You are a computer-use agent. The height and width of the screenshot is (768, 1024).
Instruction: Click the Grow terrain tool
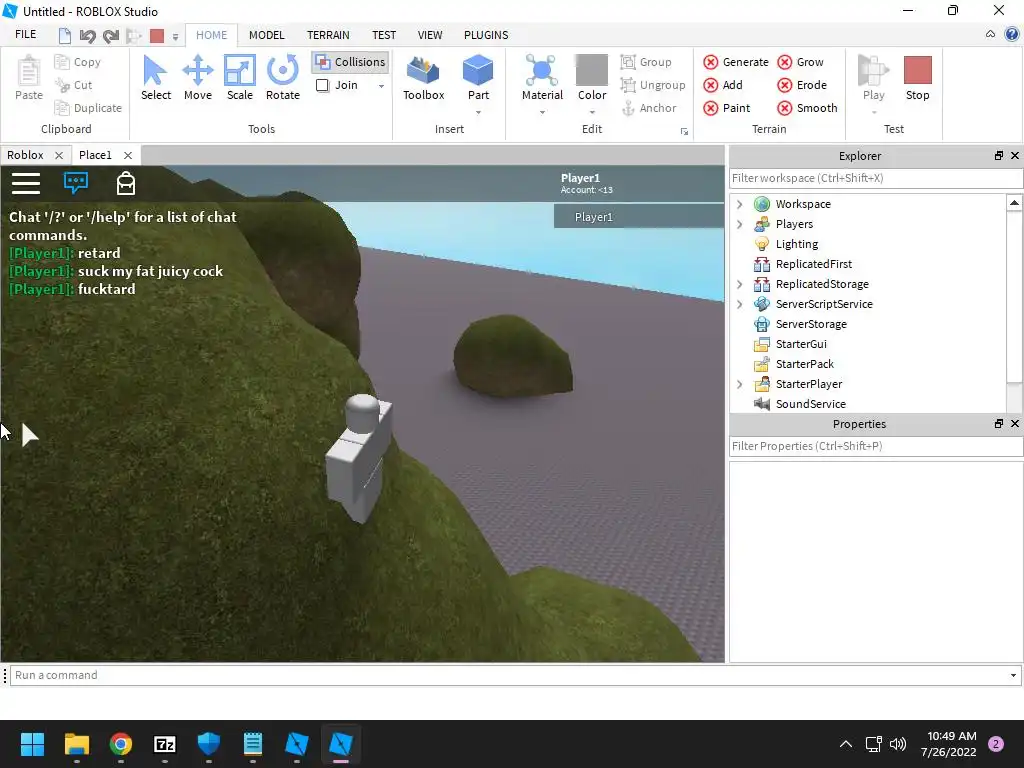(x=800, y=62)
